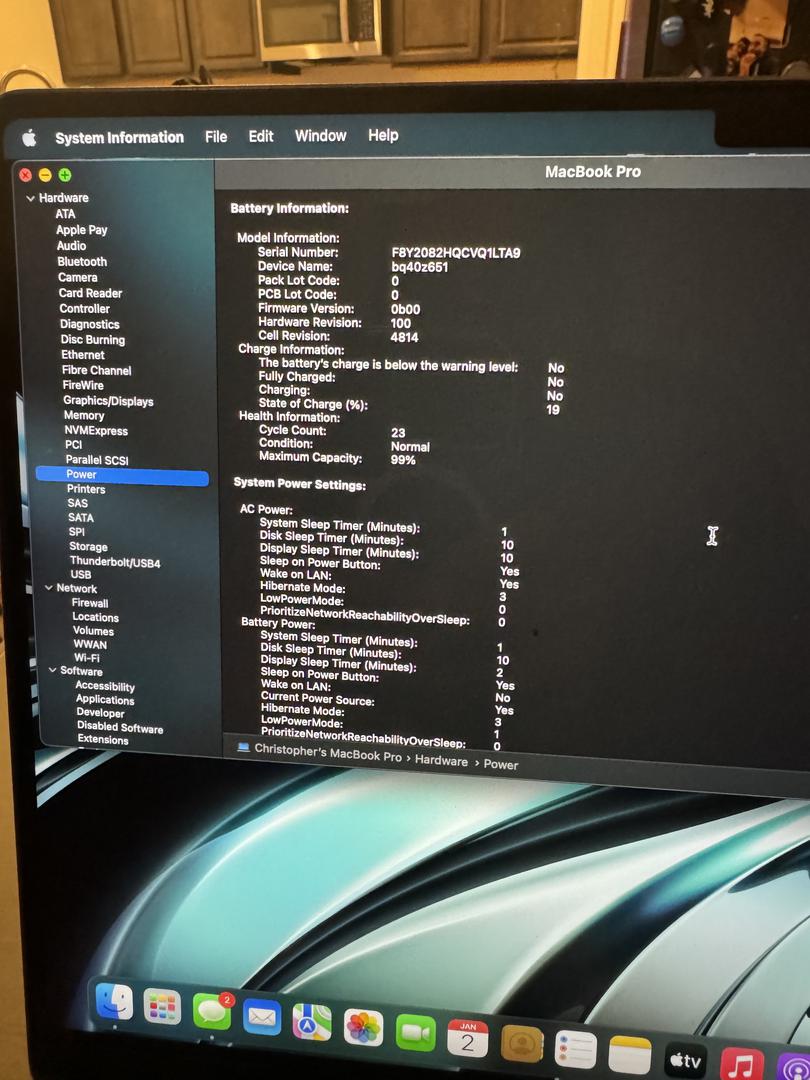Click the laptop icon in the path bar
Image resolution: width=810 pixels, height=1080 pixels.
(x=242, y=747)
